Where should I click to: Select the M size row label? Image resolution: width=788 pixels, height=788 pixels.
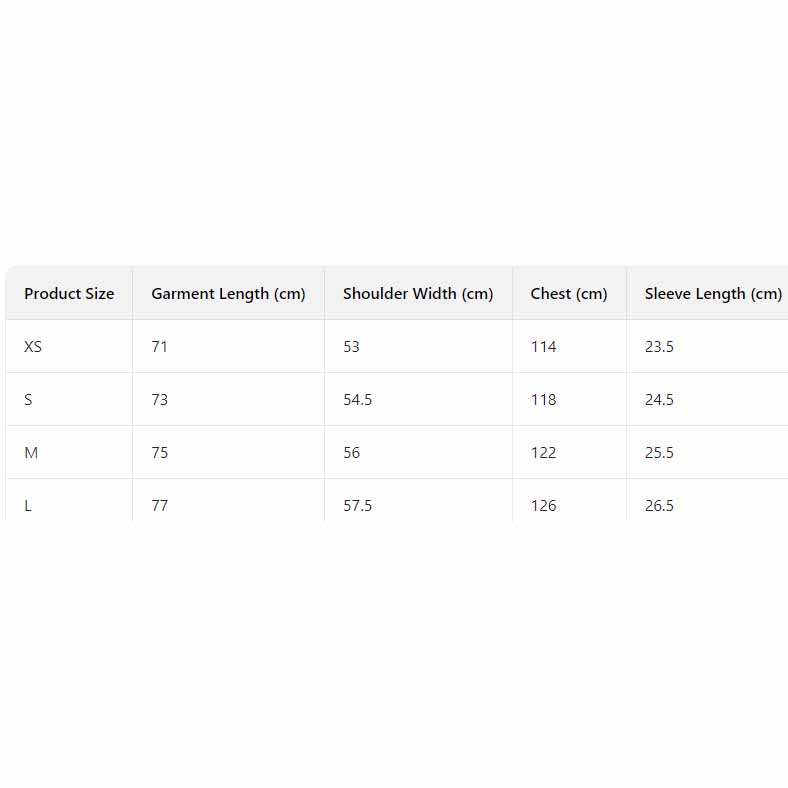tap(31, 453)
